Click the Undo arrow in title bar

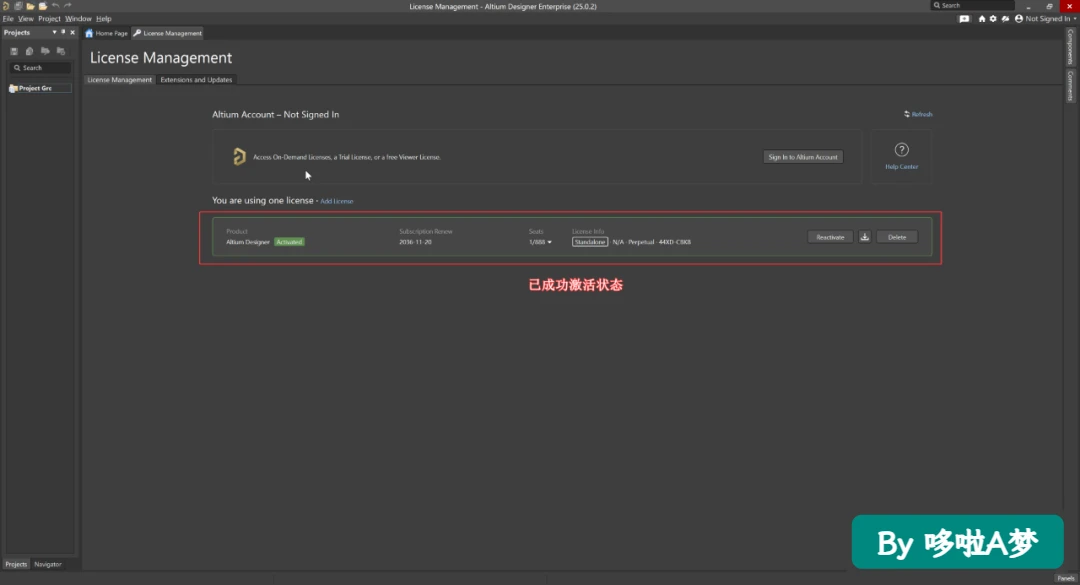click(x=55, y=6)
